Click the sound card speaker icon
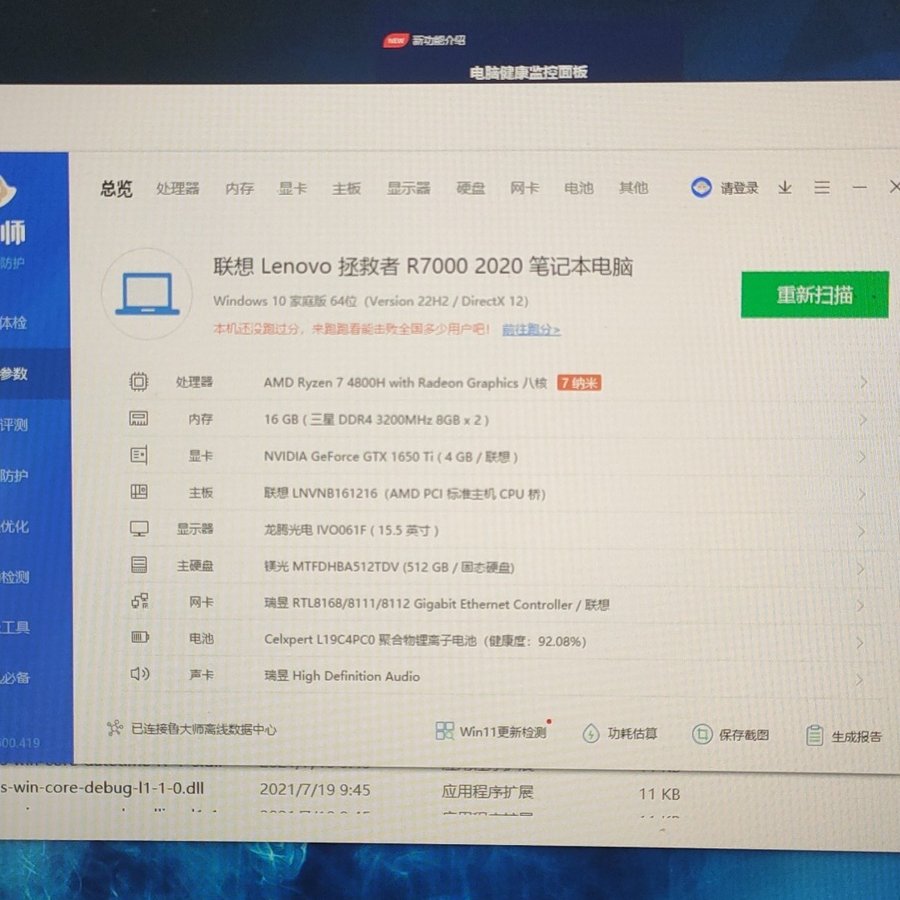Image resolution: width=900 pixels, height=900 pixels. click(x=140, y=675)
